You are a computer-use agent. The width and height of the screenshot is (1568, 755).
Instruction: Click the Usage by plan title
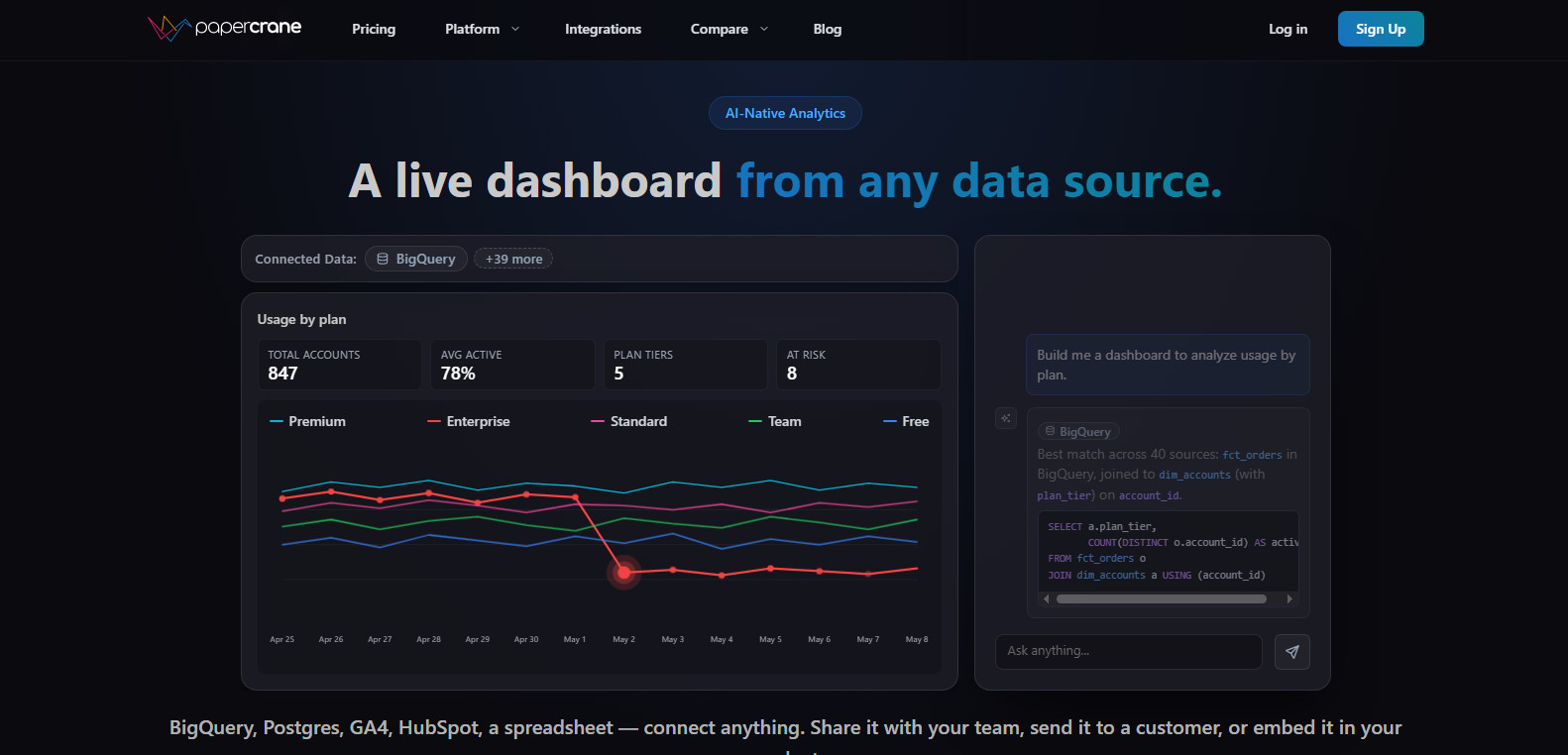[301, 319]
